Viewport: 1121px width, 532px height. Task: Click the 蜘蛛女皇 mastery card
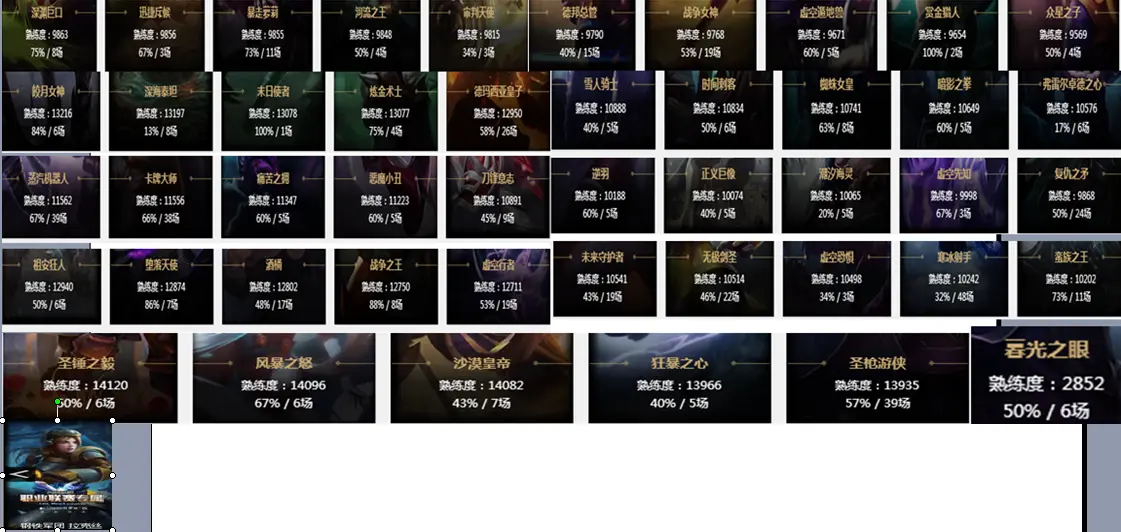coord(836,109)
